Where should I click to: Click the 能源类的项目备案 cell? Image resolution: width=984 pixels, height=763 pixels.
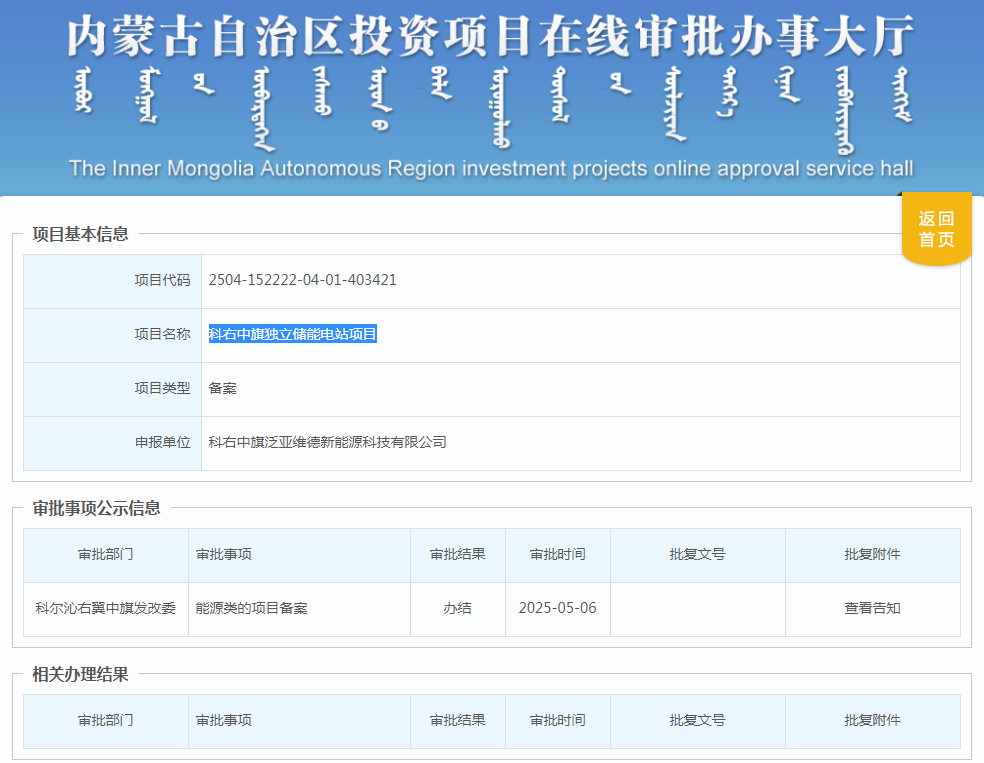click(x=251, y=608)
